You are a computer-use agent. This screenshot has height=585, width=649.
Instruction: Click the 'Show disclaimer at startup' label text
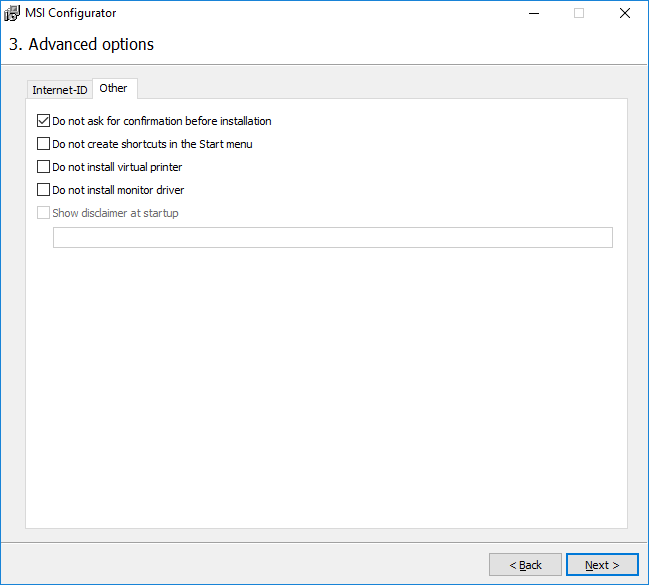115,213
